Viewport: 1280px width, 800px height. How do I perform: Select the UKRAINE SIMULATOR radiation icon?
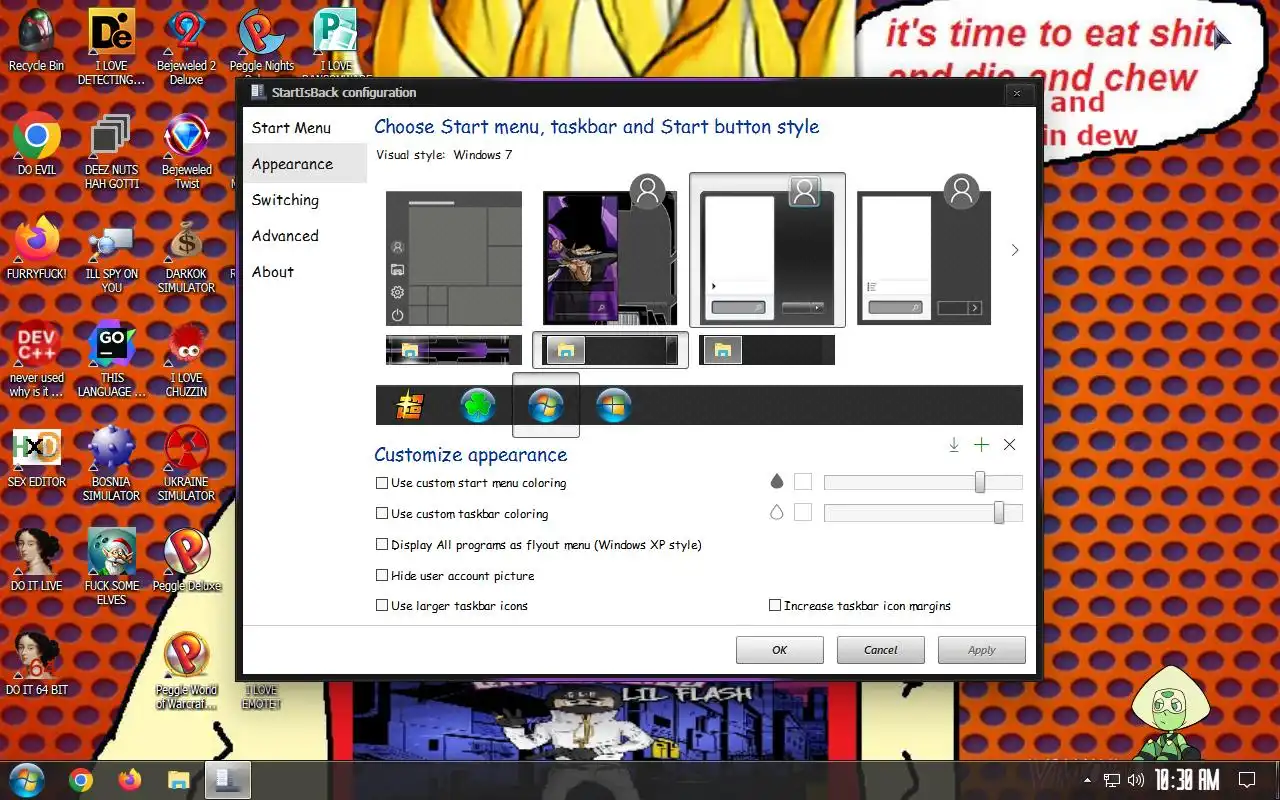click(x=186, y=464)
